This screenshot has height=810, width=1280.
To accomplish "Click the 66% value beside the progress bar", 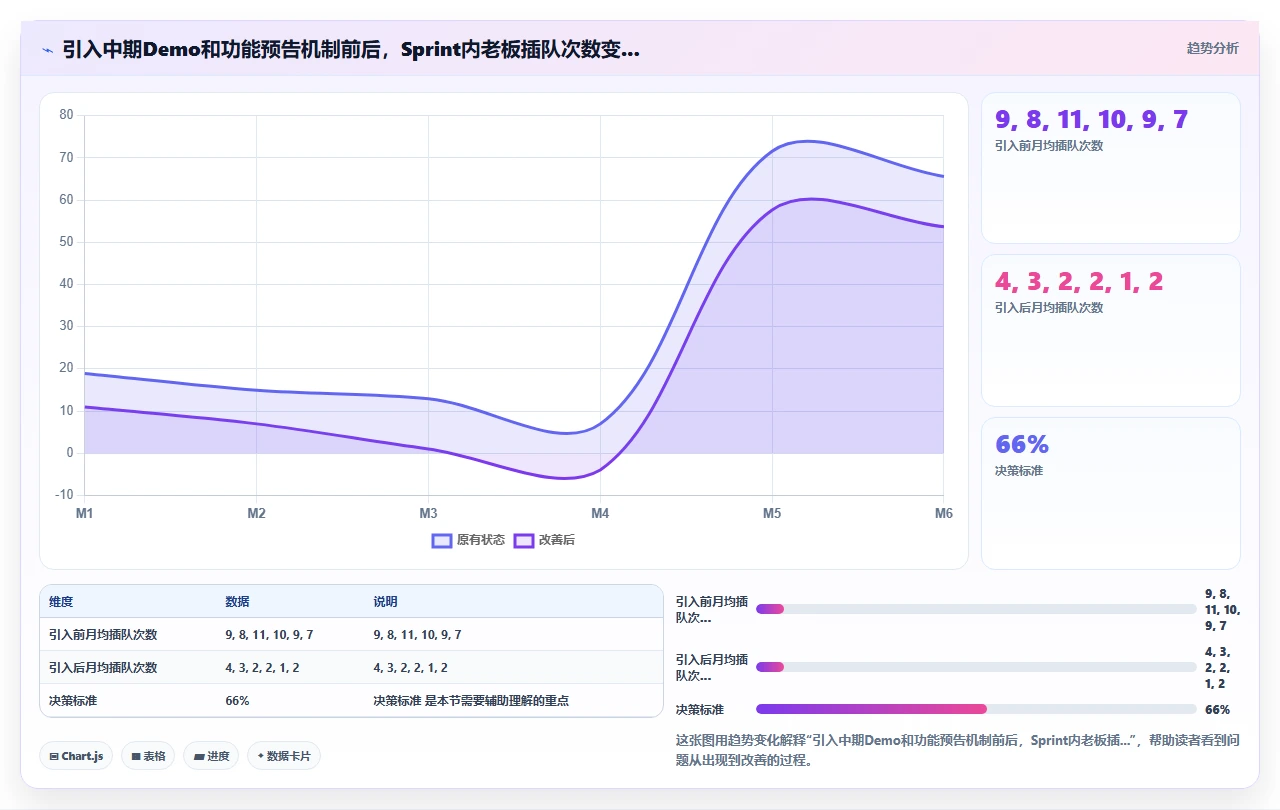I will point(1217,710).
